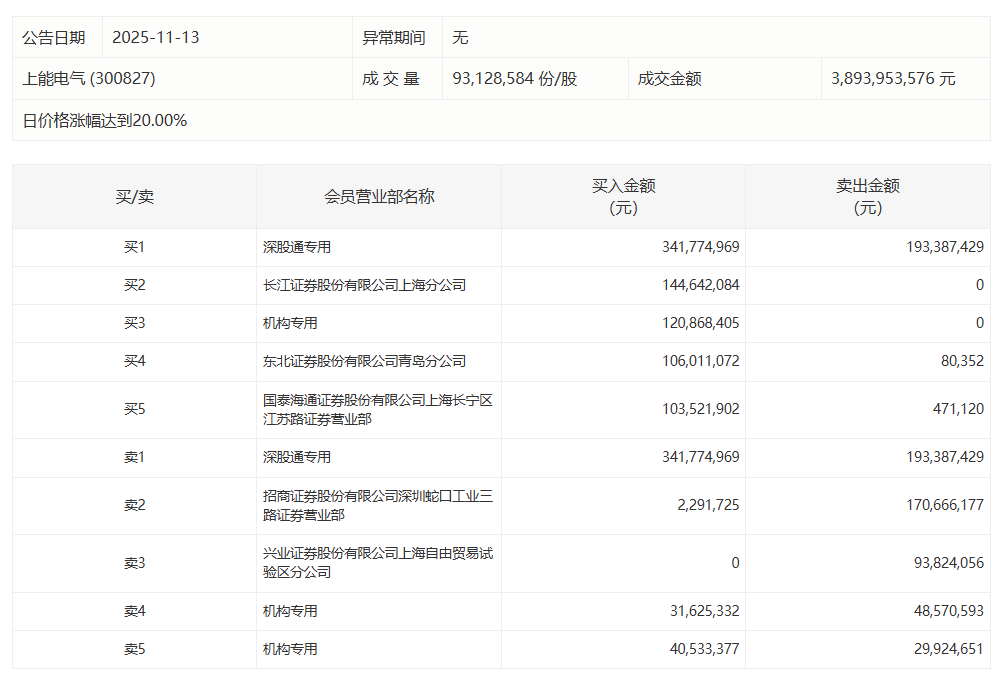Image resolution: width=1004 pixels, height=686 pixels.
Task: Click 国泰海通证券 上海长宁区江苏路证券营业部 name
Action: click(x=377, y=410)
